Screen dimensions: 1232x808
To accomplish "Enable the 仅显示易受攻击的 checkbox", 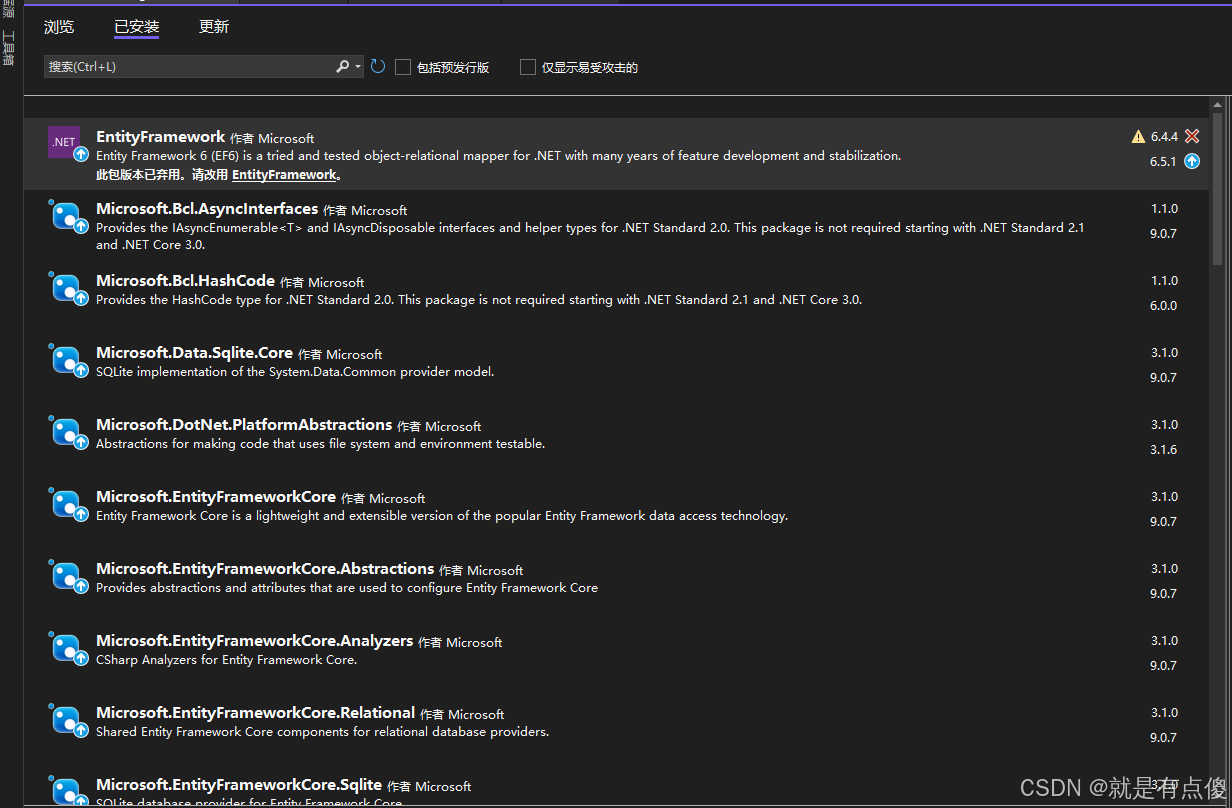I will pos(528,67).
